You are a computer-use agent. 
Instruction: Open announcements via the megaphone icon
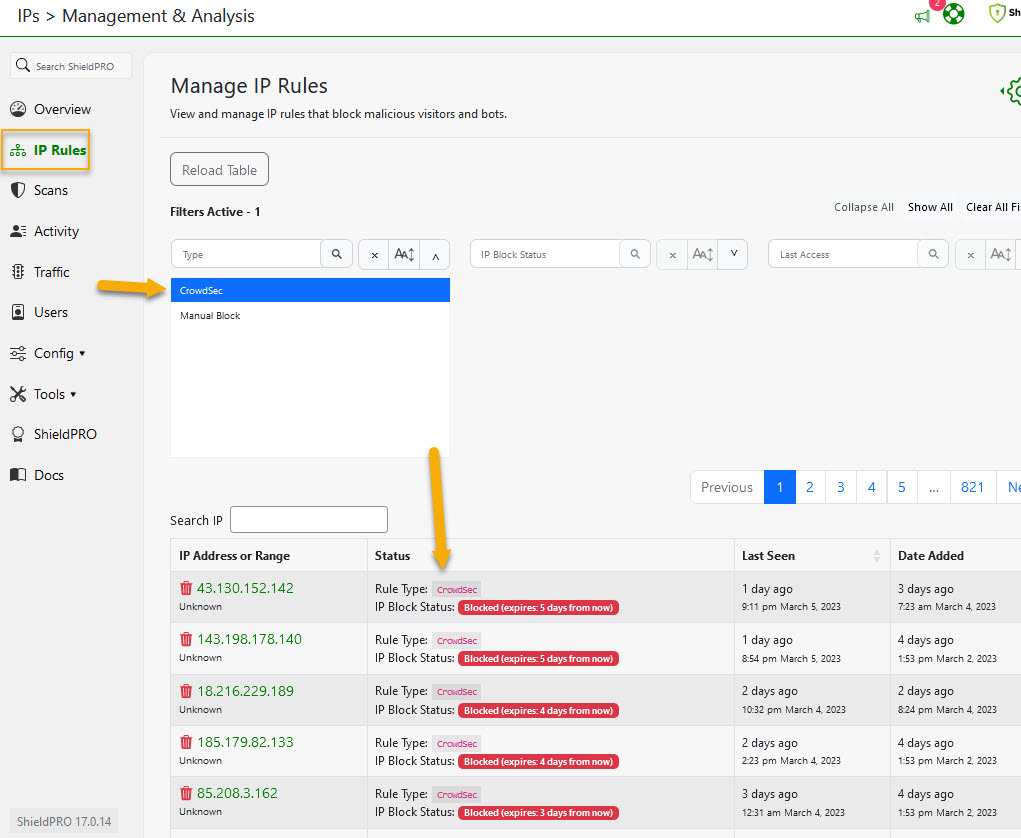(x=921, y=15)
